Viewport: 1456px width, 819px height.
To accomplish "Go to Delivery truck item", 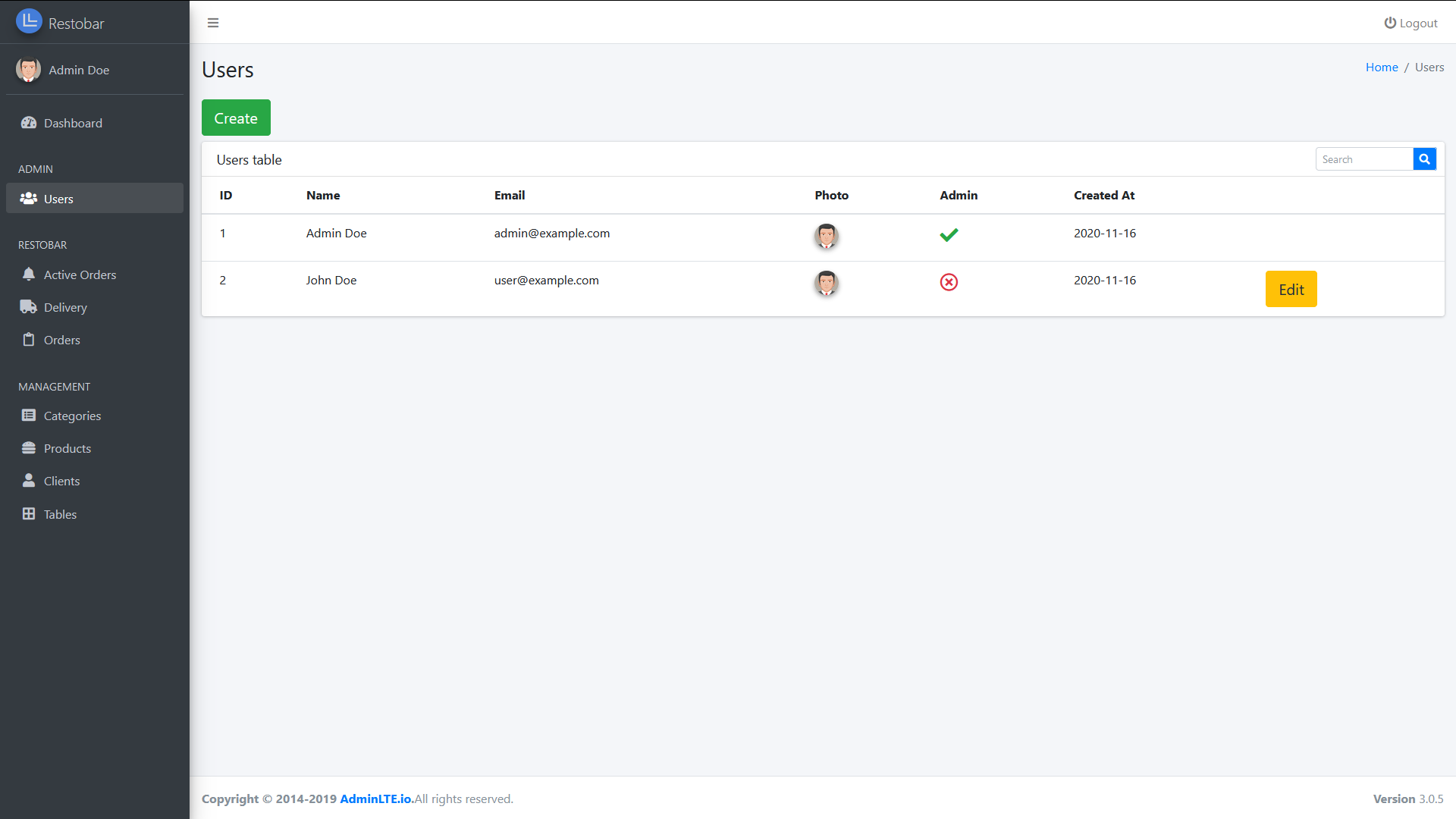I will point(65,307).
